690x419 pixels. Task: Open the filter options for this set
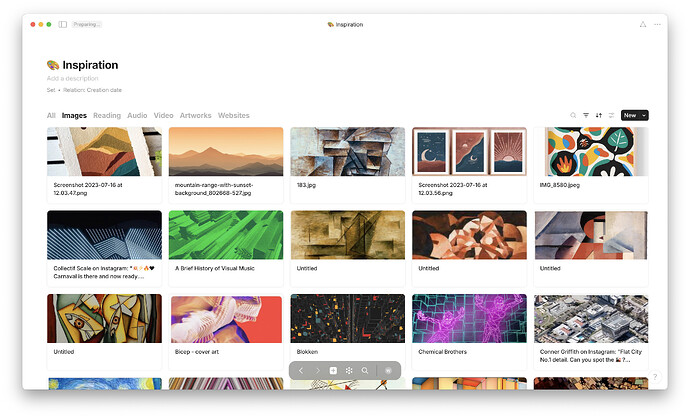[586, 115]
